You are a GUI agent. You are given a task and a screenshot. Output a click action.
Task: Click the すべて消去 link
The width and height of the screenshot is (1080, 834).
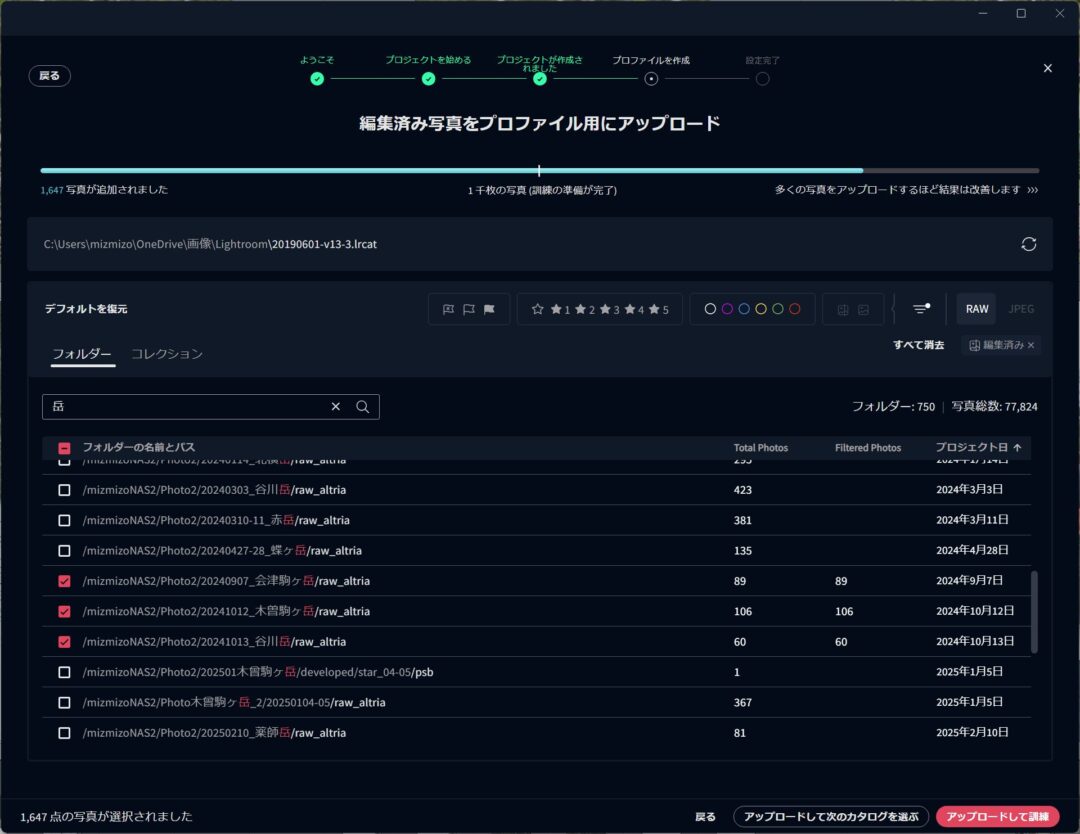(918, 345)
